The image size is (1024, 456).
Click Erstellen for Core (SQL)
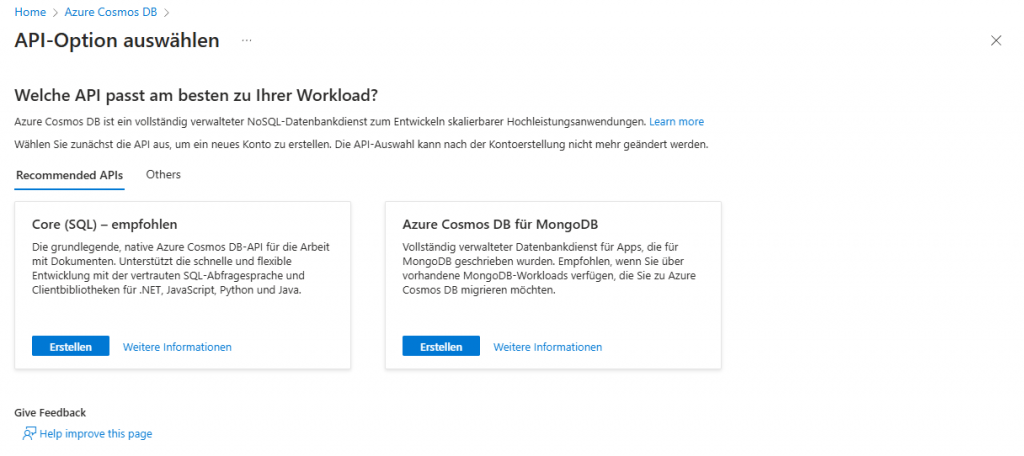(x=71, y=346)
